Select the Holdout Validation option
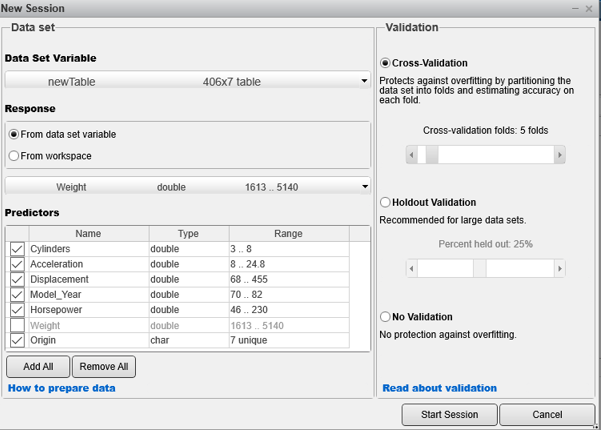 point(386,203)
